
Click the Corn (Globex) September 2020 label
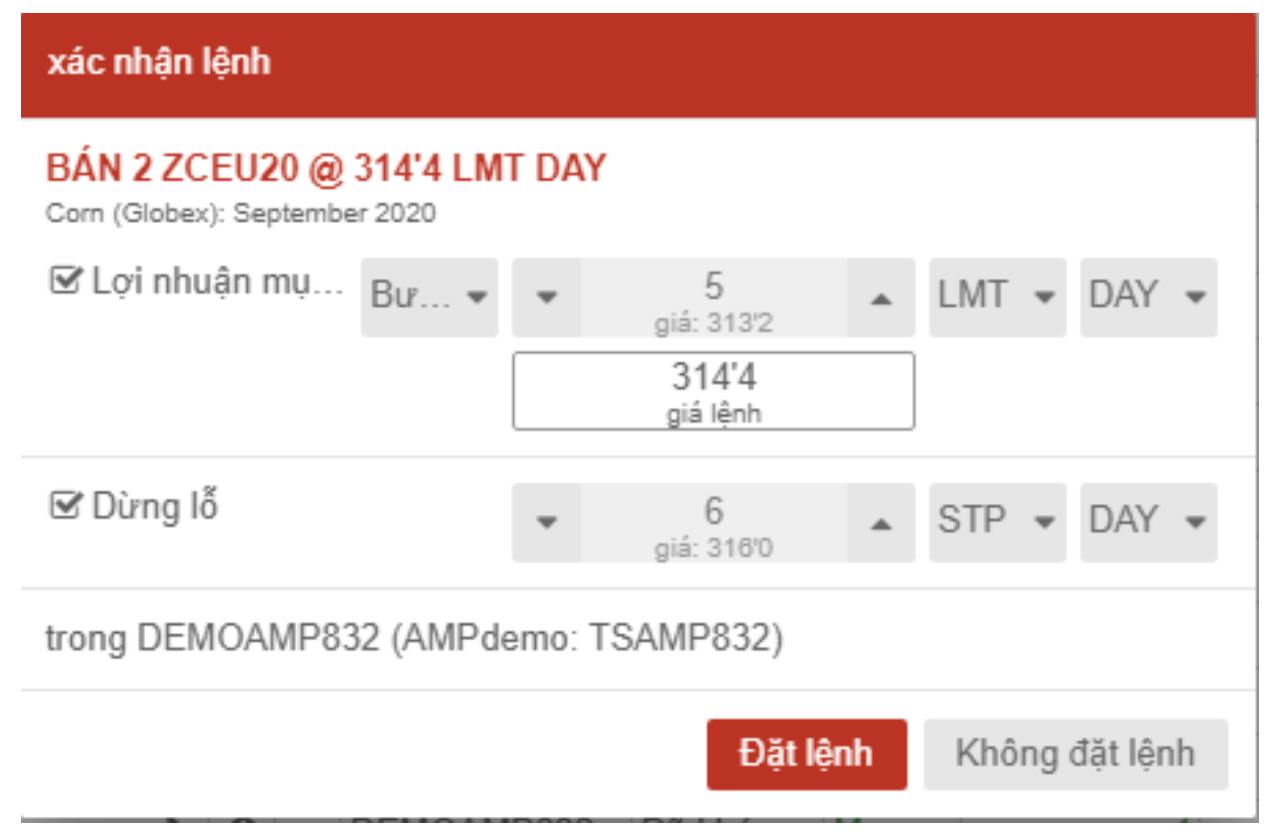pos(240,214)
